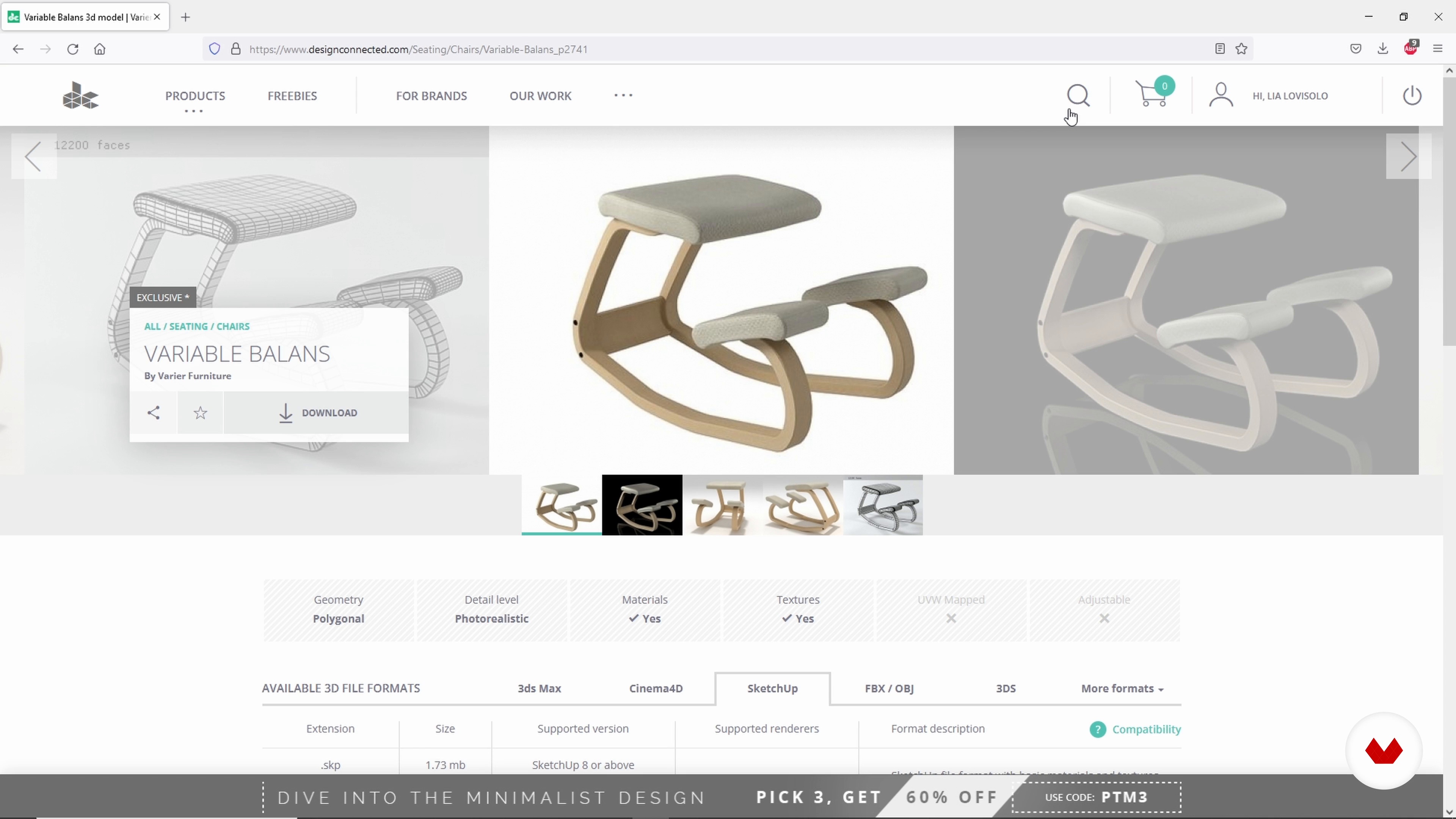Screen dimensions: 1456x819
Task: Click the address bar URL
Action: (x=418, y=49)
